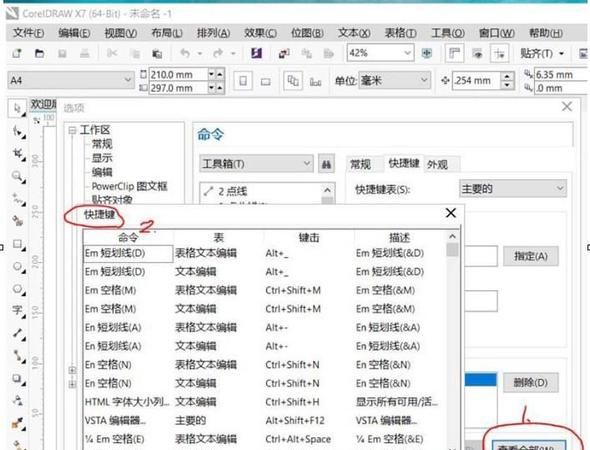Viewport: 590px width, 450px height.
Task: Select the Freehand curve tool
Action: tap(18, 199)
